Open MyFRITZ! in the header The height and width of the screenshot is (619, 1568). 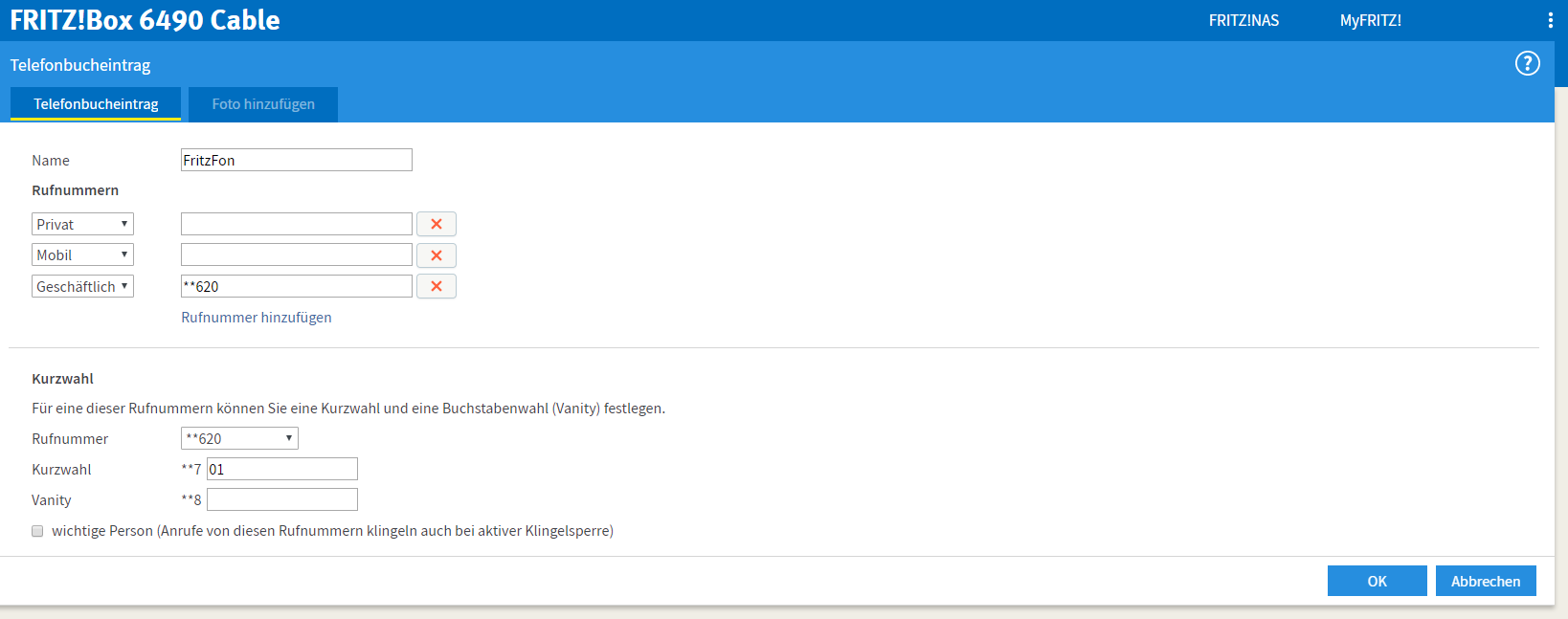pos(1370,20)
